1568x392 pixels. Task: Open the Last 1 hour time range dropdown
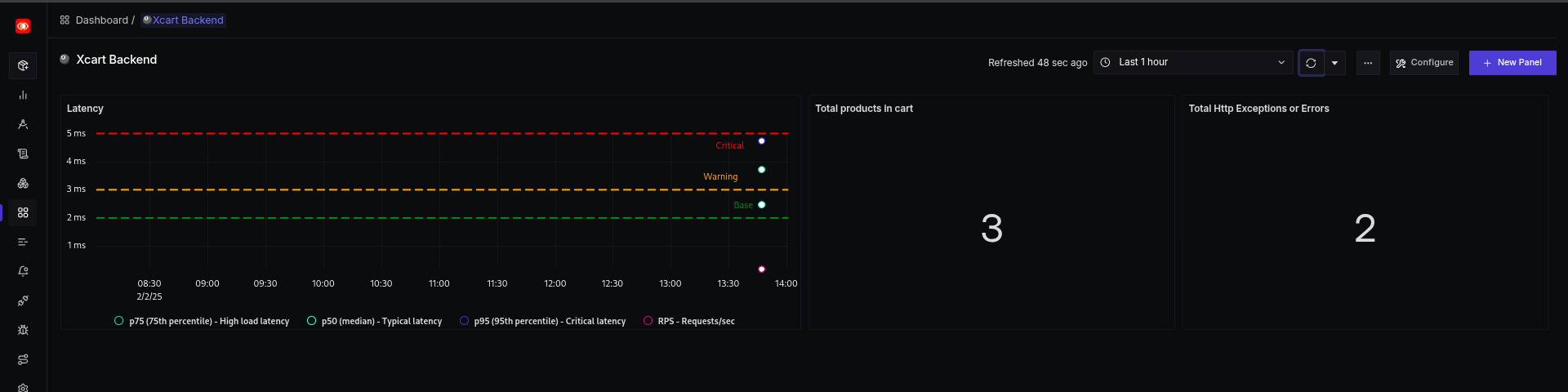(x=1193, y=62)
